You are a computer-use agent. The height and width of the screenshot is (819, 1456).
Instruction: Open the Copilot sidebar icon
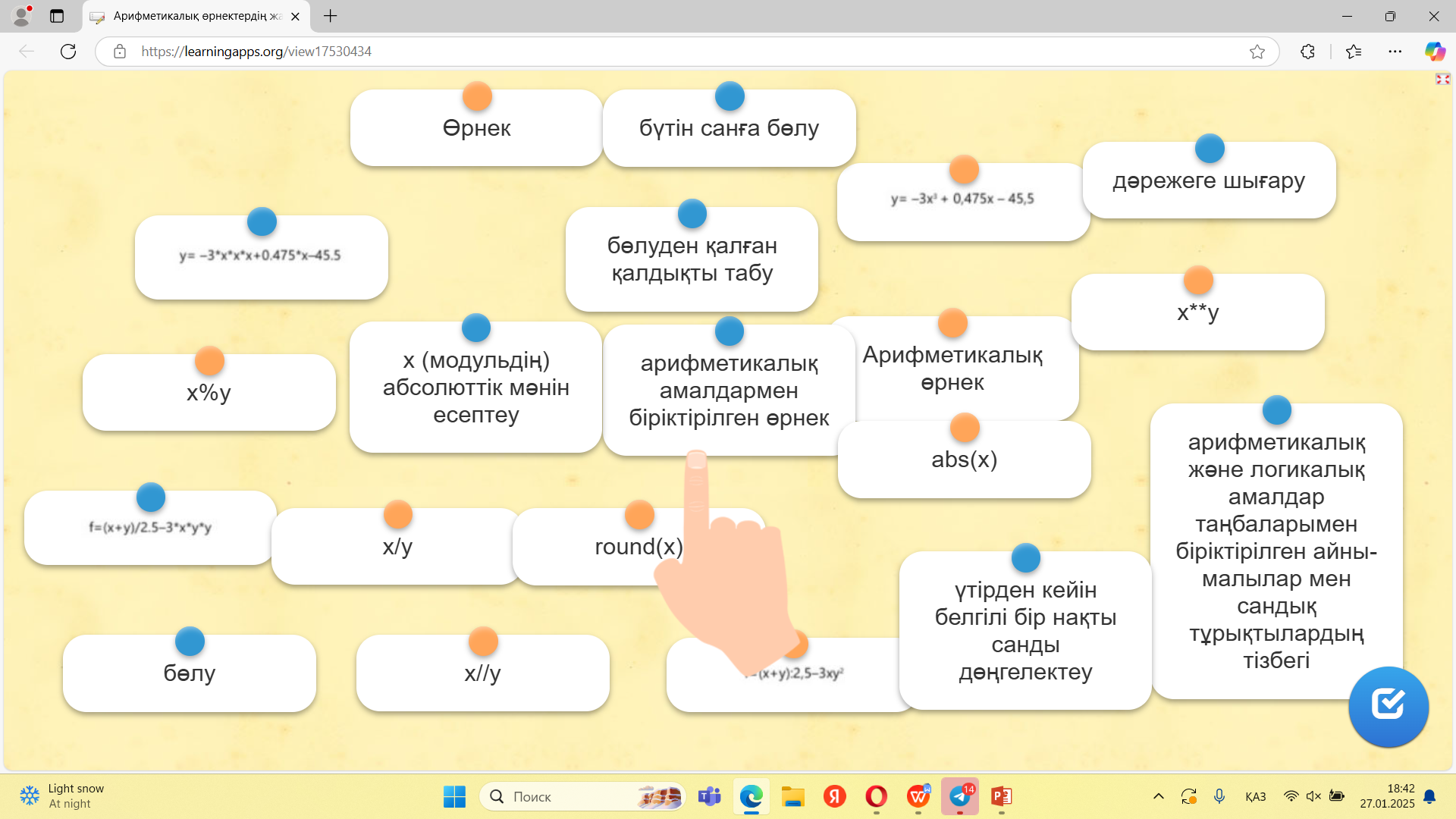click(1435, 52)
